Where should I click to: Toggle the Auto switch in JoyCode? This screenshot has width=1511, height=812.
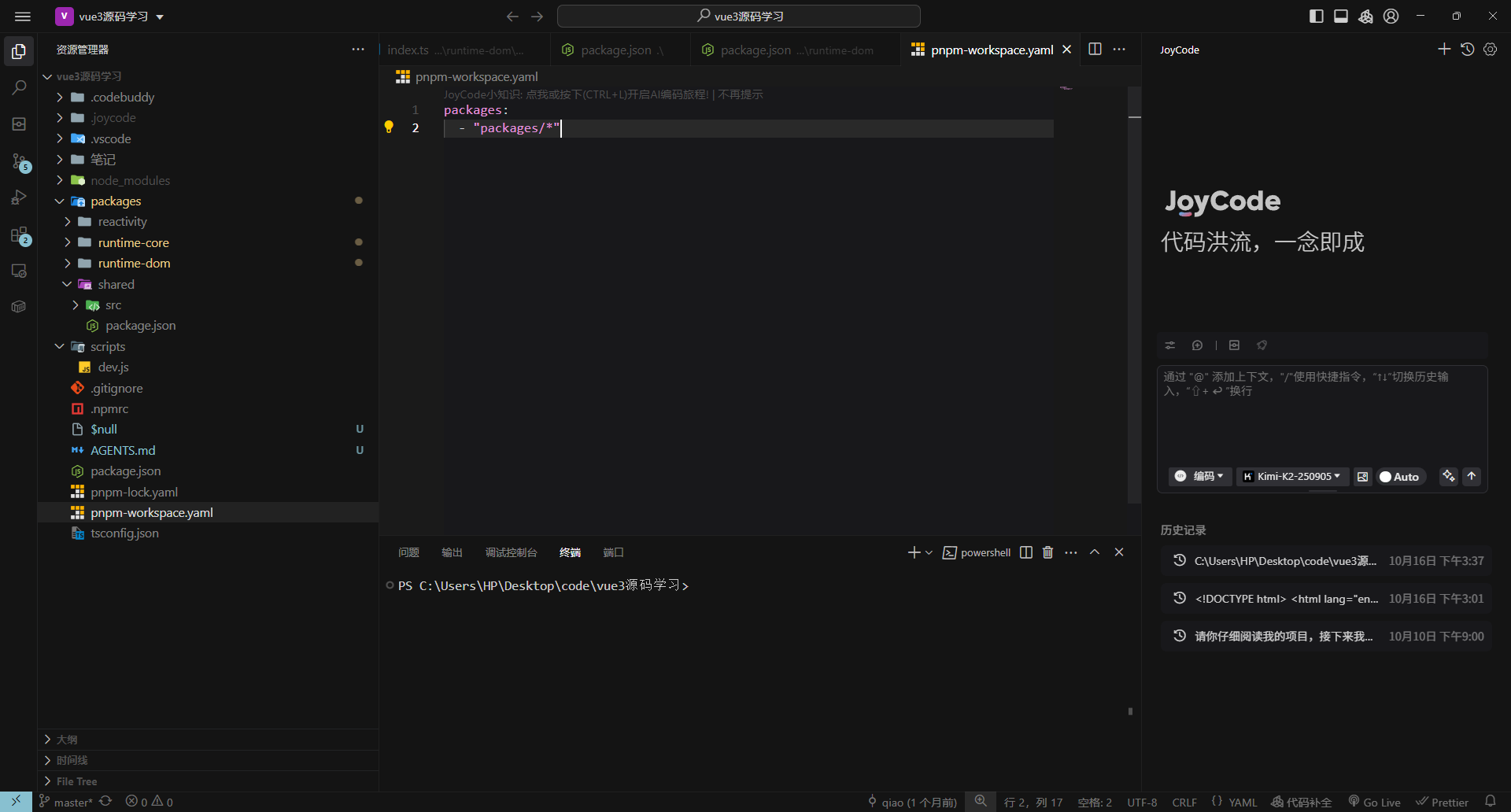pos(1400,477)
